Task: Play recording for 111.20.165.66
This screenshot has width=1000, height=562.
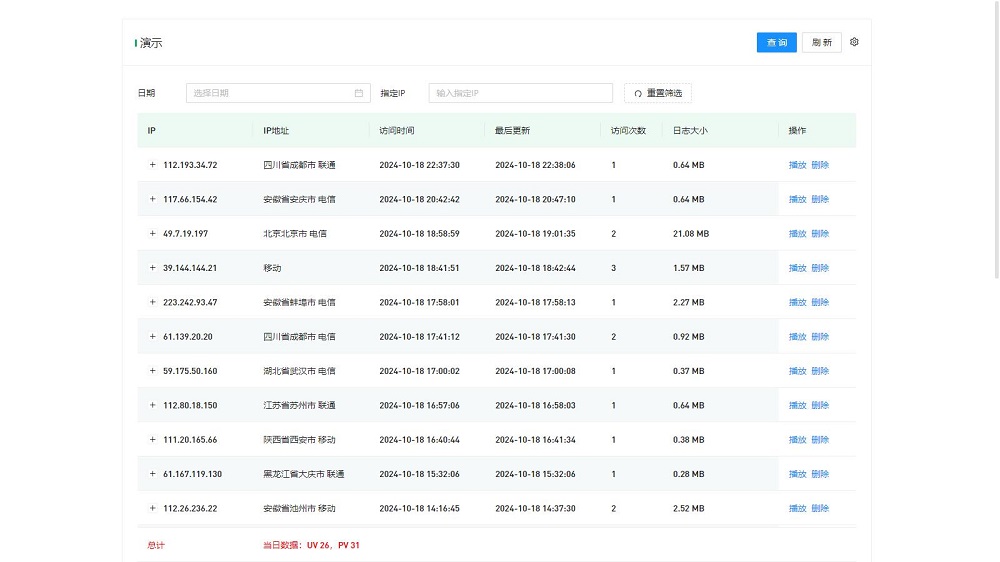Action: tap(797, 440)
